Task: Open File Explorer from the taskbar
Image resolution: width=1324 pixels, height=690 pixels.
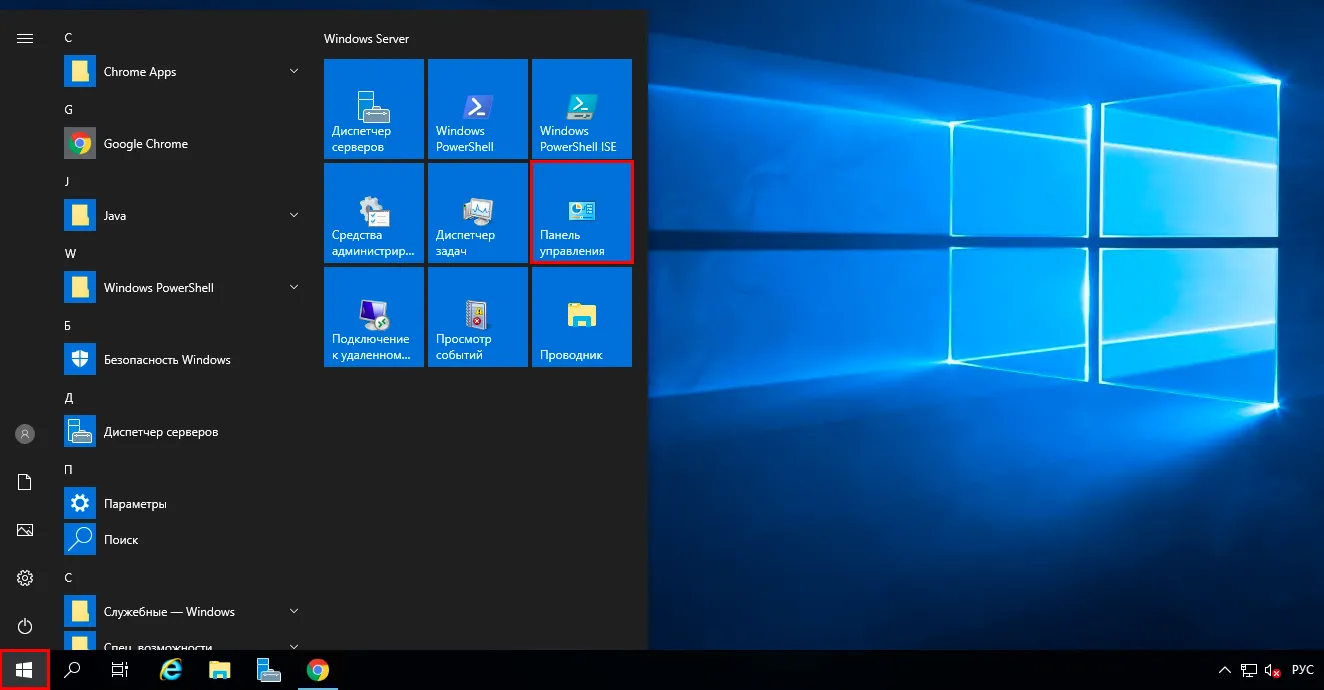Action: 220,670
